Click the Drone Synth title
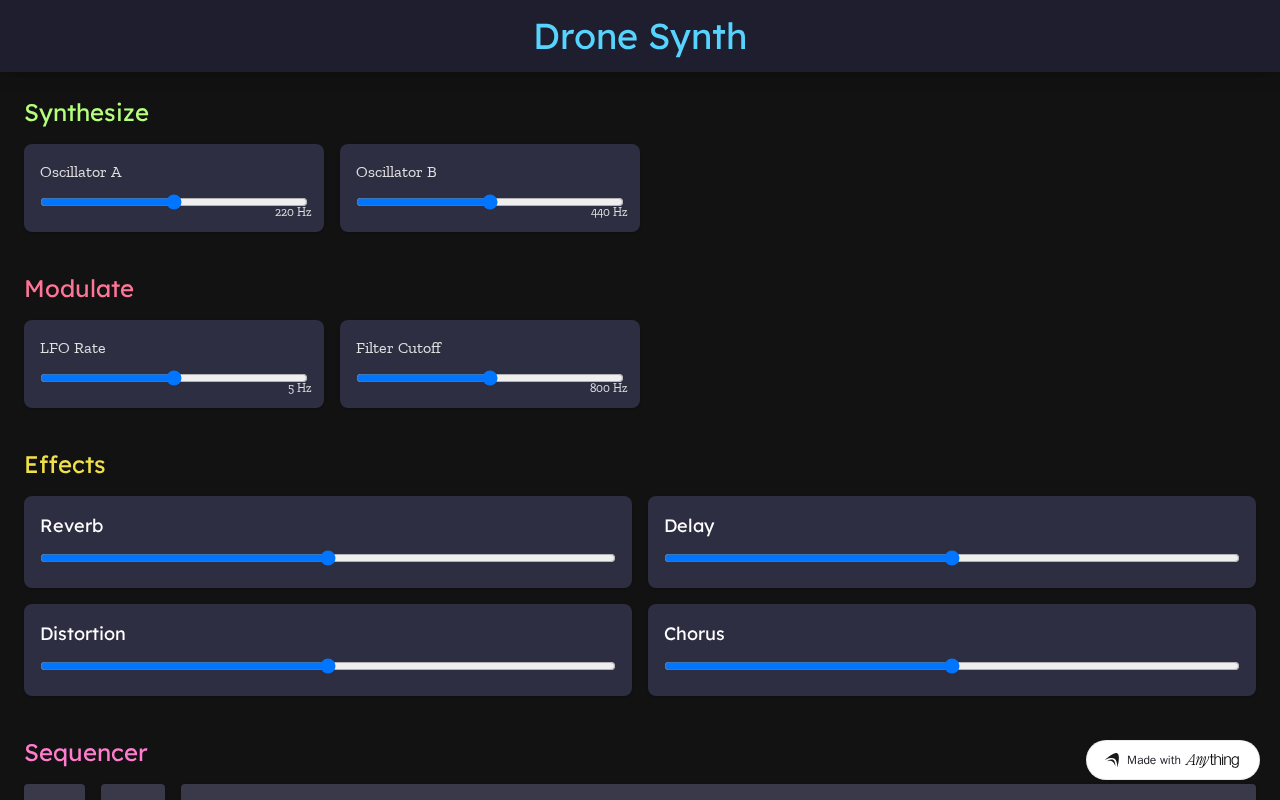Image resolution: width=1280 pixels, height=800 pixels. point(640,36)
